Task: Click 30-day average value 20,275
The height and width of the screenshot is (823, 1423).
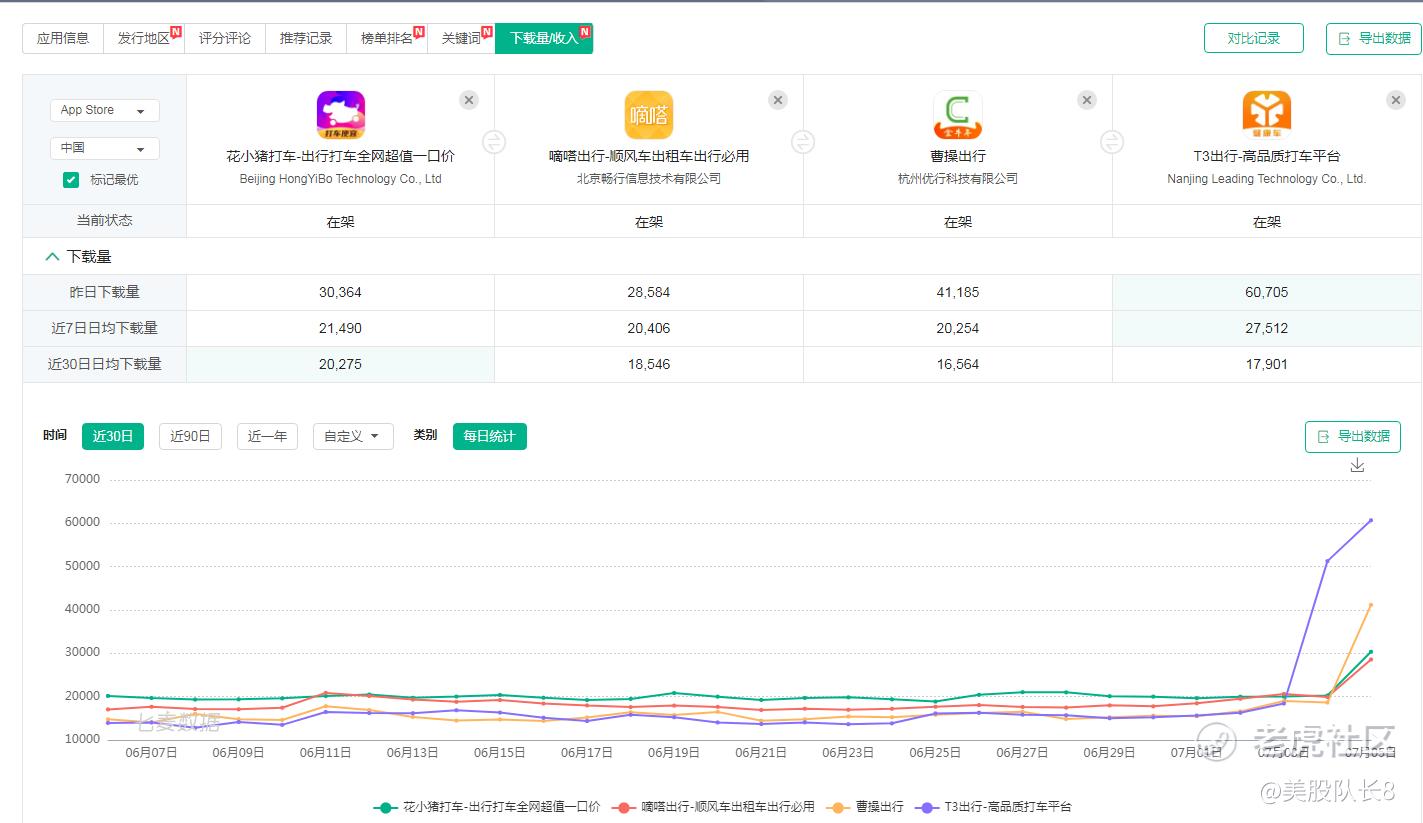Action: point(341,364)
